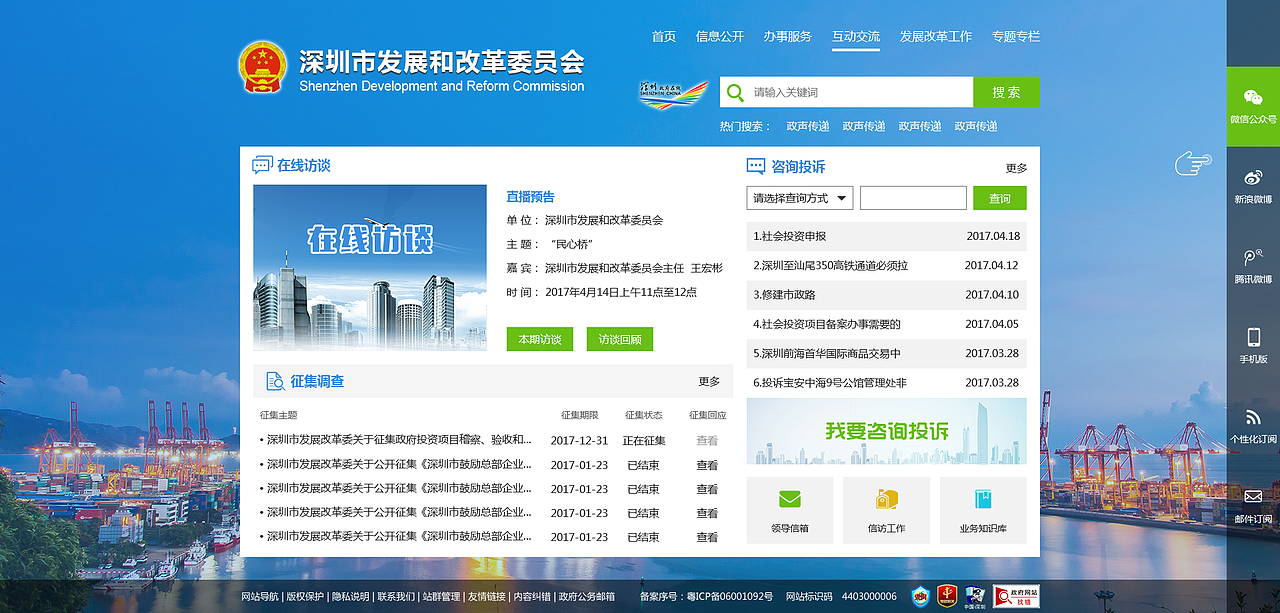Click the pointing hand icon beside the sidebar
The height and width of the screenshot is (613, 1280).
tap(1193, 161)
